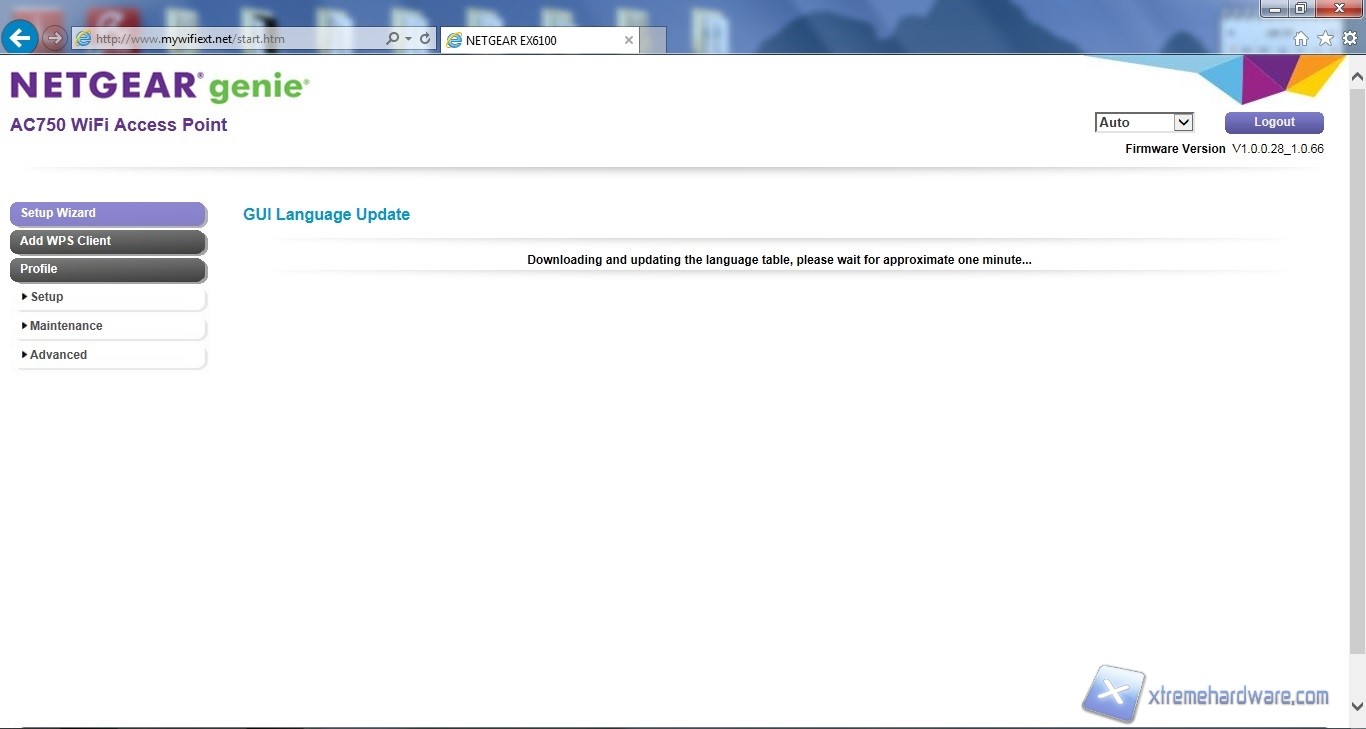Open browser Tools gear icon
This screenshot has height=729, width=1366.
[x=1349, y=39]
